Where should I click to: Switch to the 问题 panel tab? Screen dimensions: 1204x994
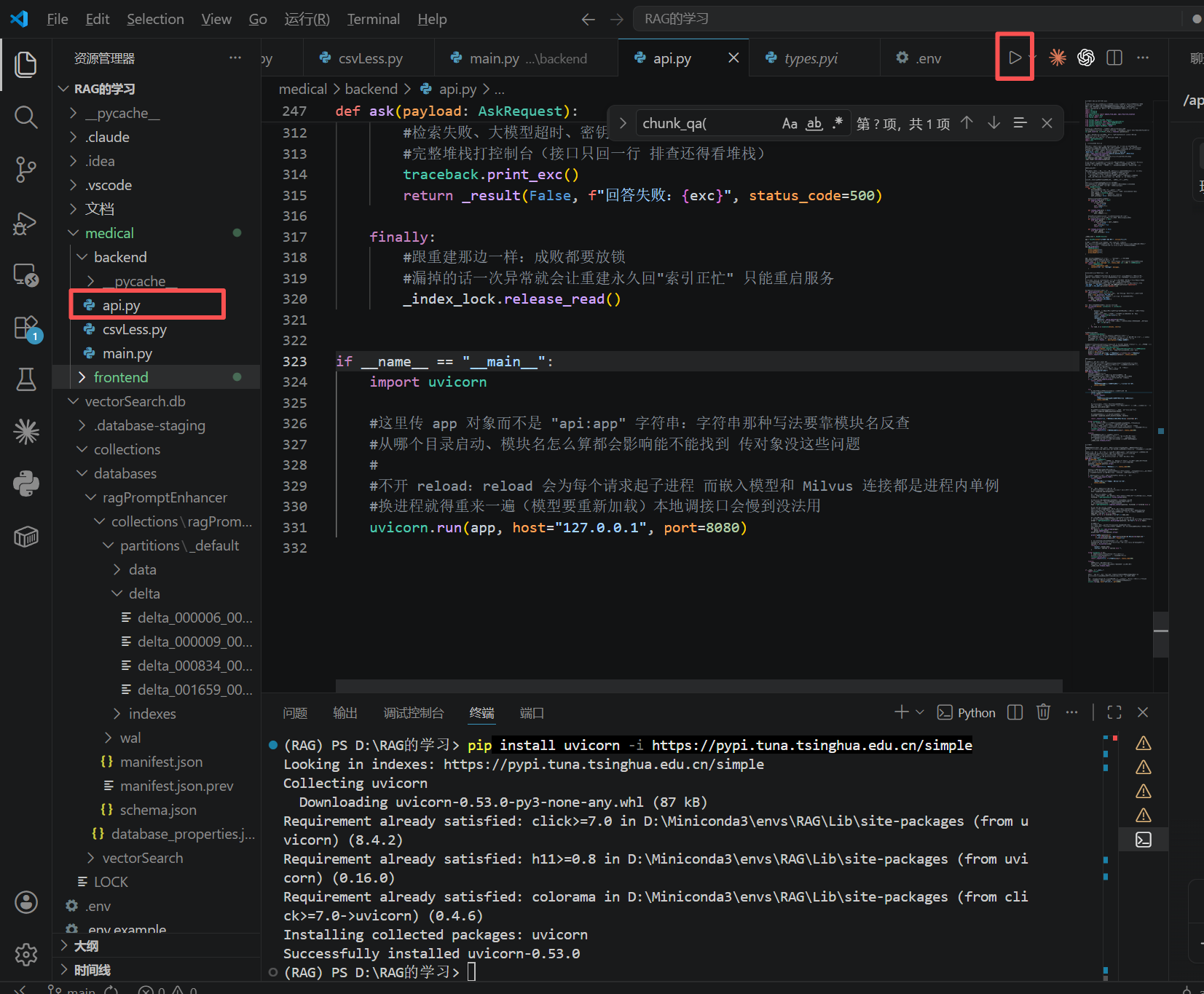295,713
